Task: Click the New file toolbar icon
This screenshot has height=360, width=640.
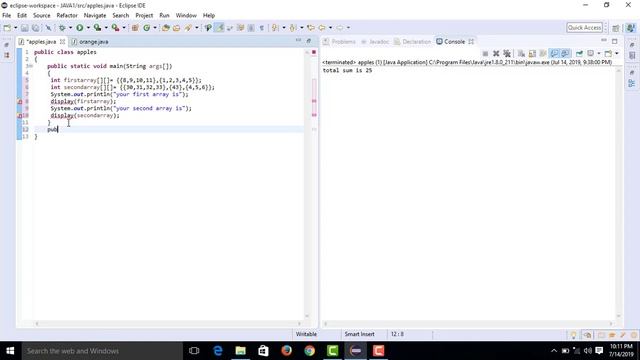Action: [7, 28]
